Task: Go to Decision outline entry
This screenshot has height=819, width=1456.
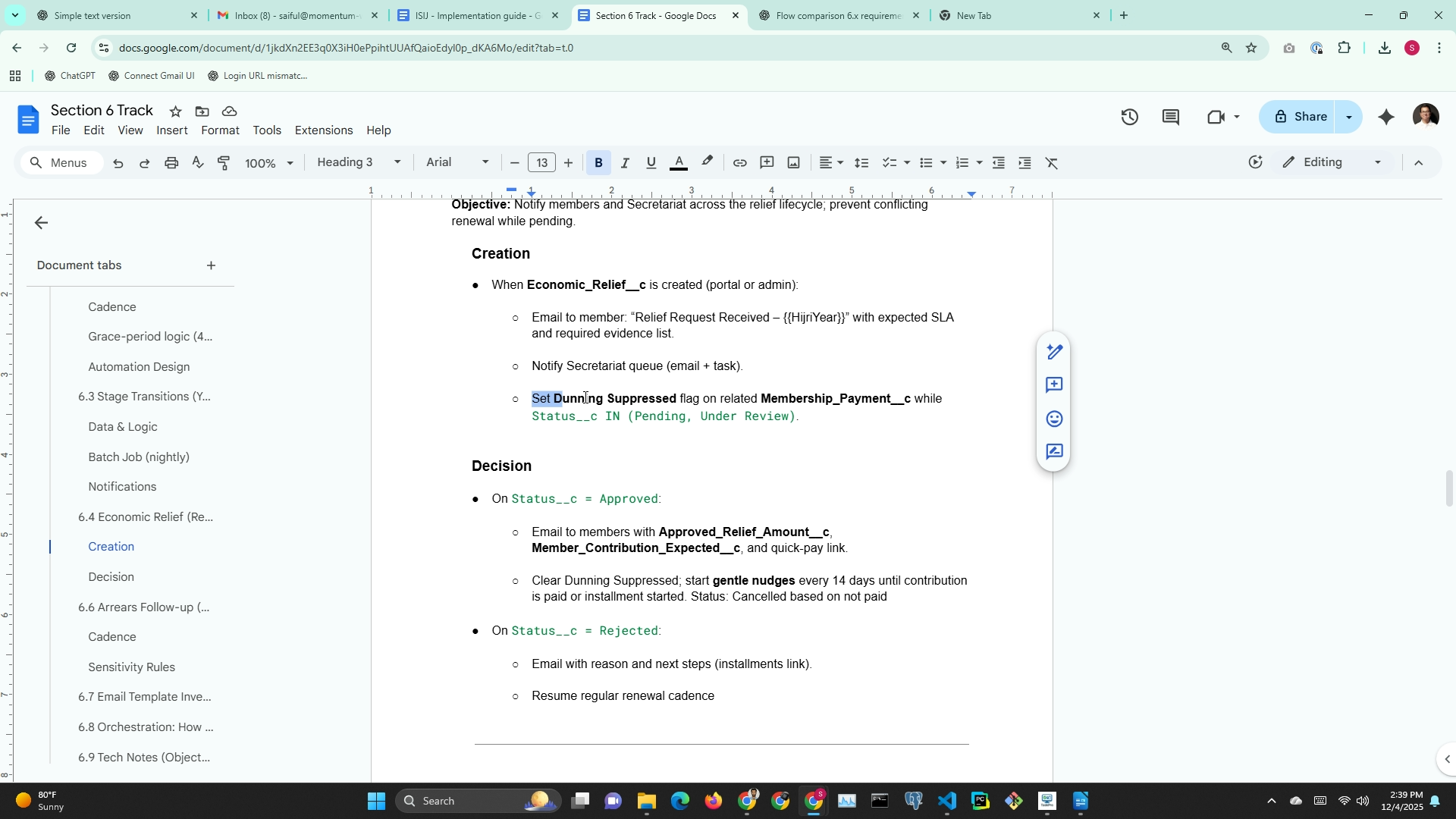Action: (x=111, y=577)
